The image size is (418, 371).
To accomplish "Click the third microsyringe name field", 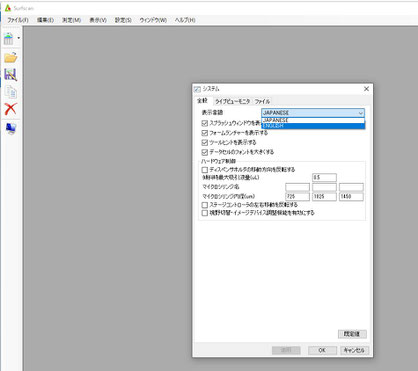I will pyautogui.click(x=351, y=187).
